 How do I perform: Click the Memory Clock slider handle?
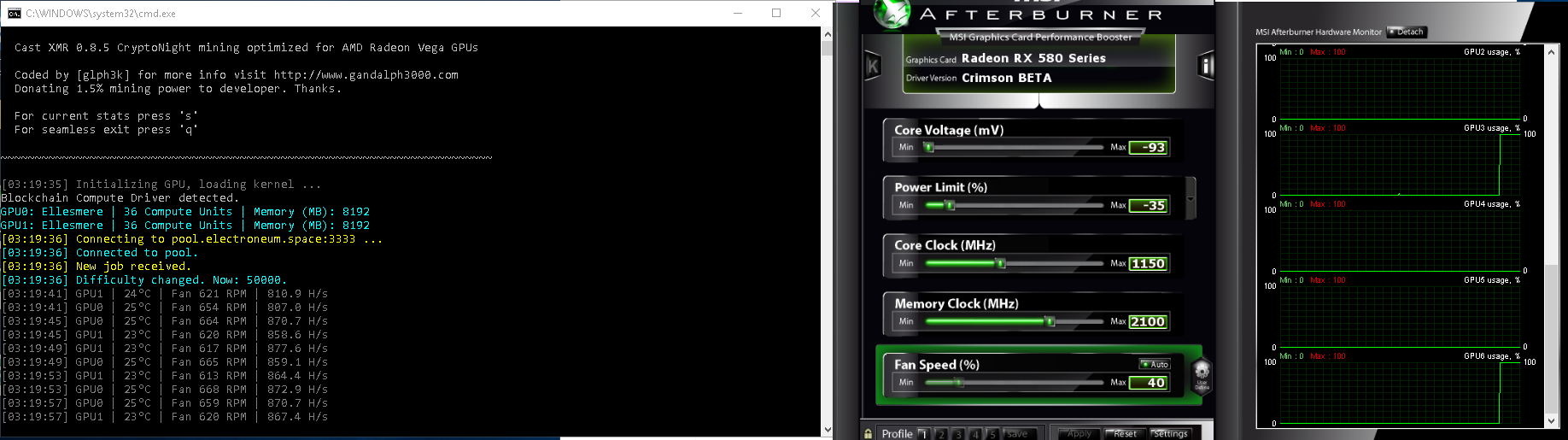click(x=1050, y=321)
